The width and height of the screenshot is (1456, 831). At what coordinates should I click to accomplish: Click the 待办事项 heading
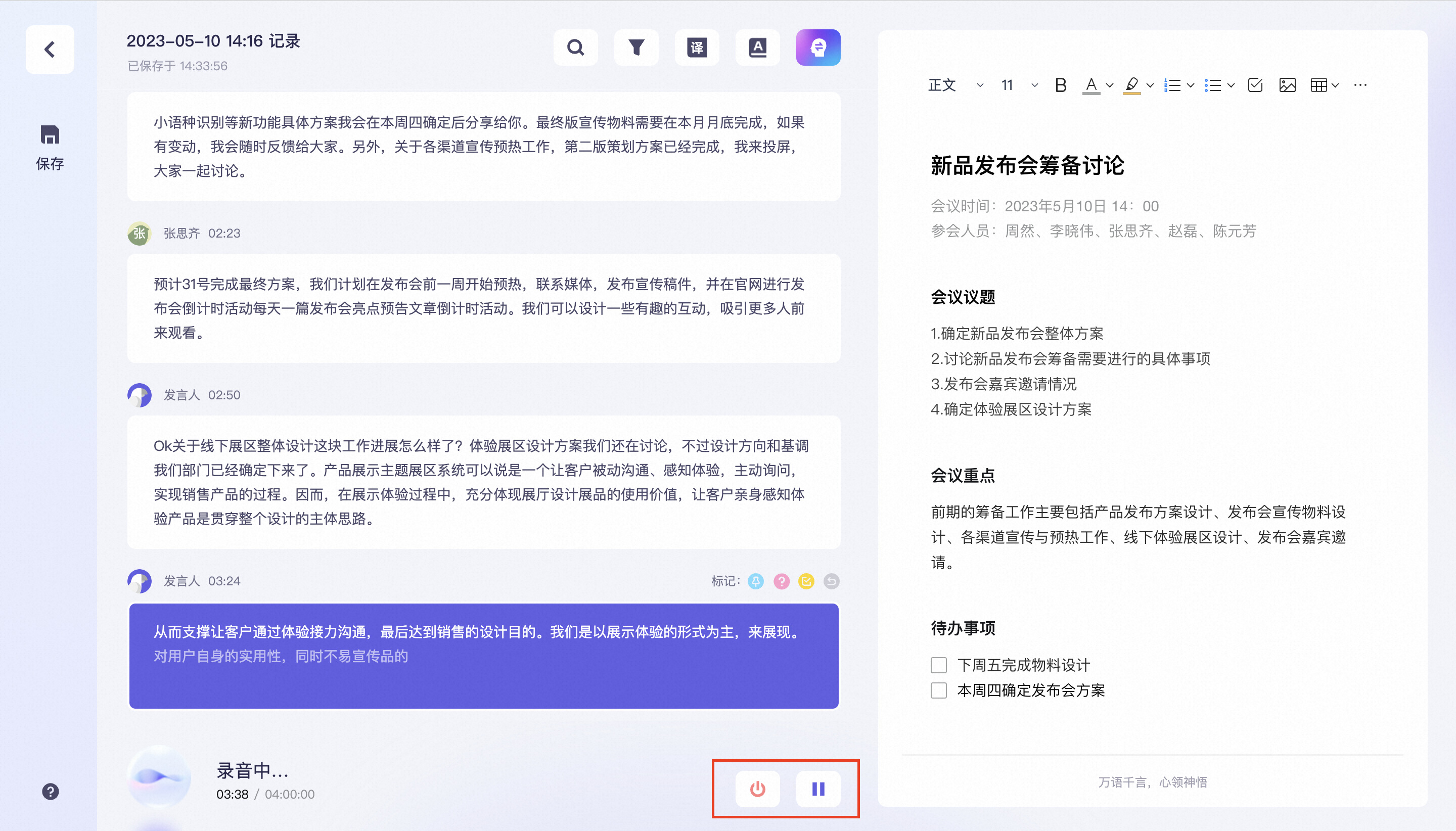(963, 628)
